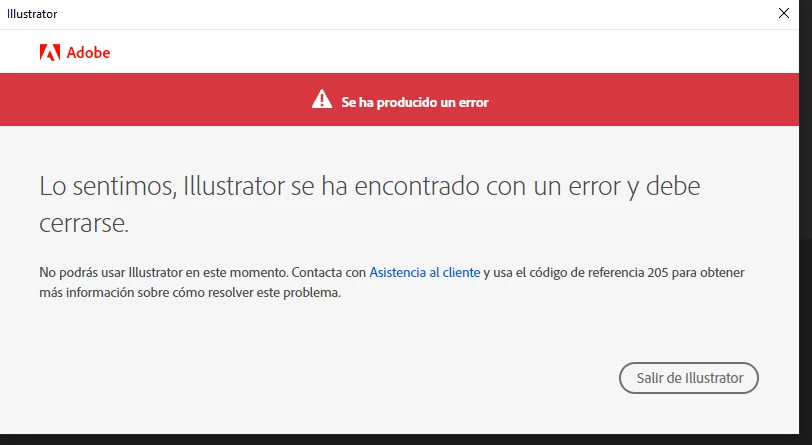The width and height of the screenshot is (812, 445).
Task: Click the warning triangle icon in the red banner
Action: point(322,99)
